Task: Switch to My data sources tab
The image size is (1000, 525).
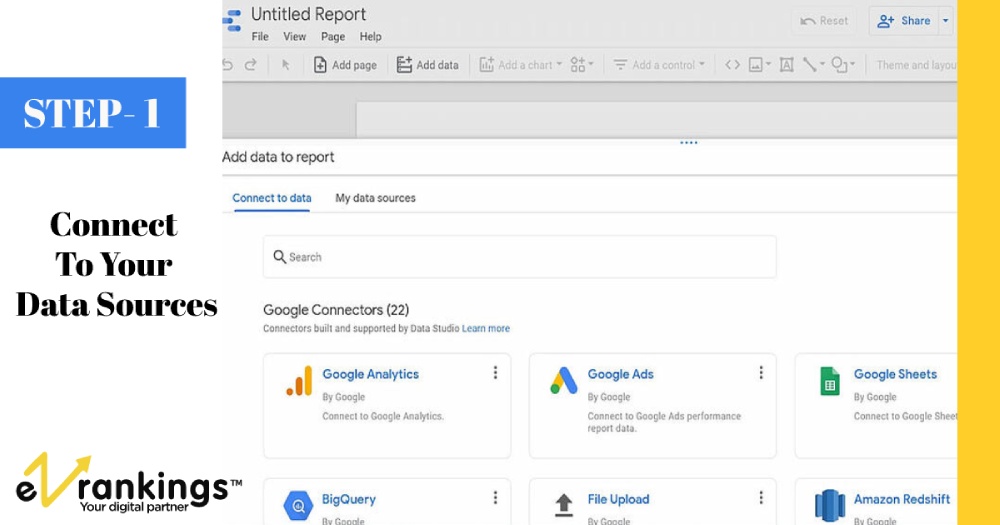Action: coord(375,198)
